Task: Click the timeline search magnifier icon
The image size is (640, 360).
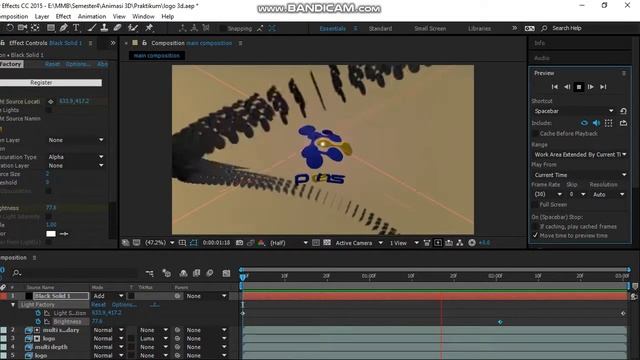Action: tap(17, 273)
